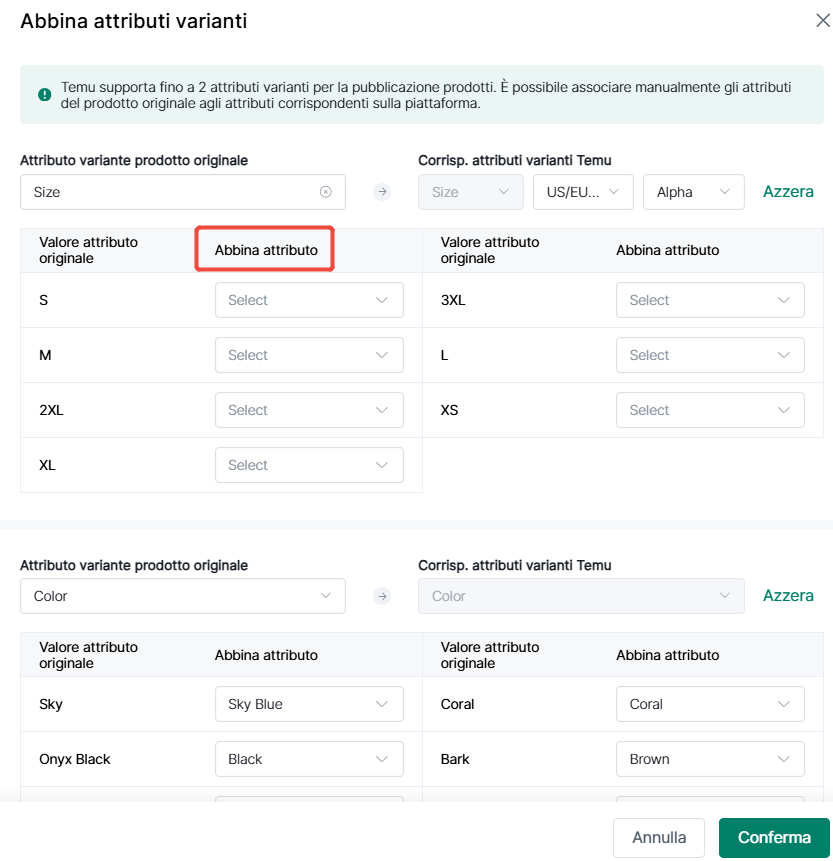The width and height of the screenshot is (833, 861).
Task: Click the Annulla button
Action: tap(659, 837)
